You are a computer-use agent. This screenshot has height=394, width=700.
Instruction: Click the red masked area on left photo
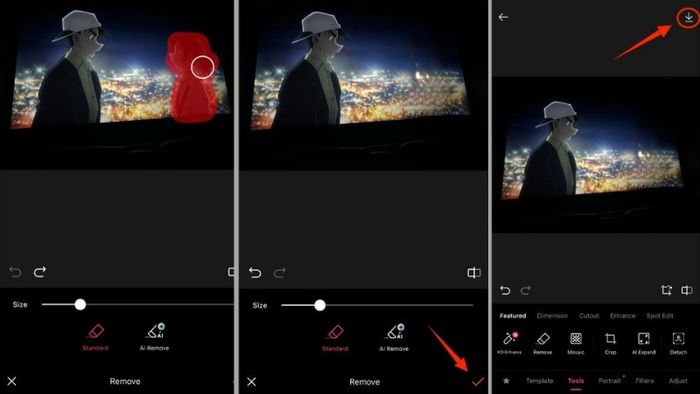point(192,77)
